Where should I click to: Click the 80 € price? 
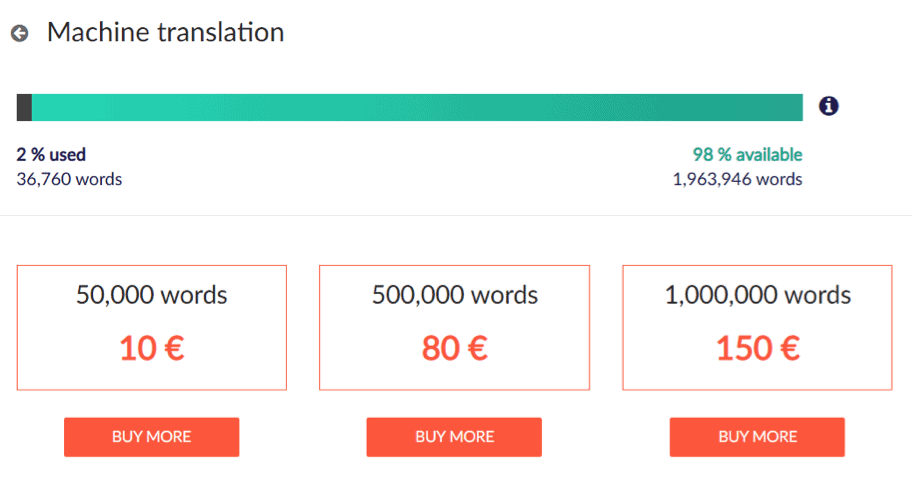(x=455, y=348)
